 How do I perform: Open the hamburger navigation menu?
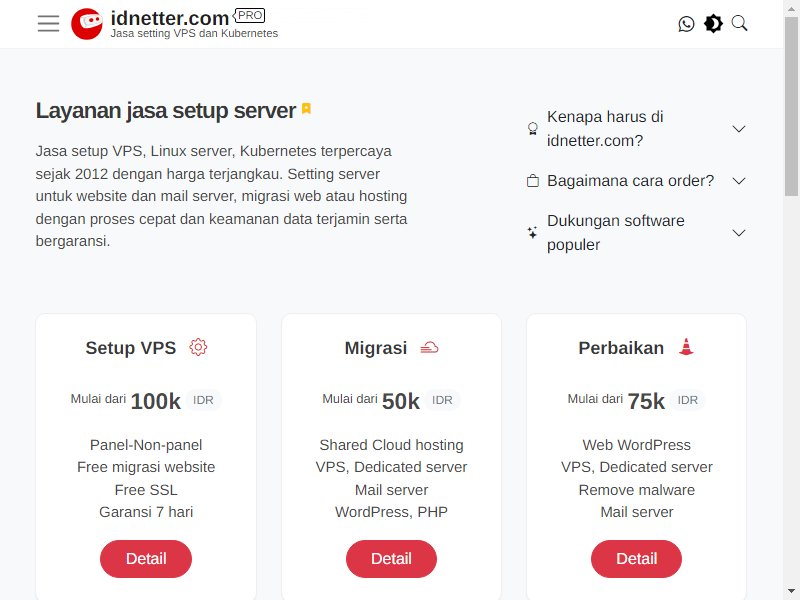click(x=48, y=23)
